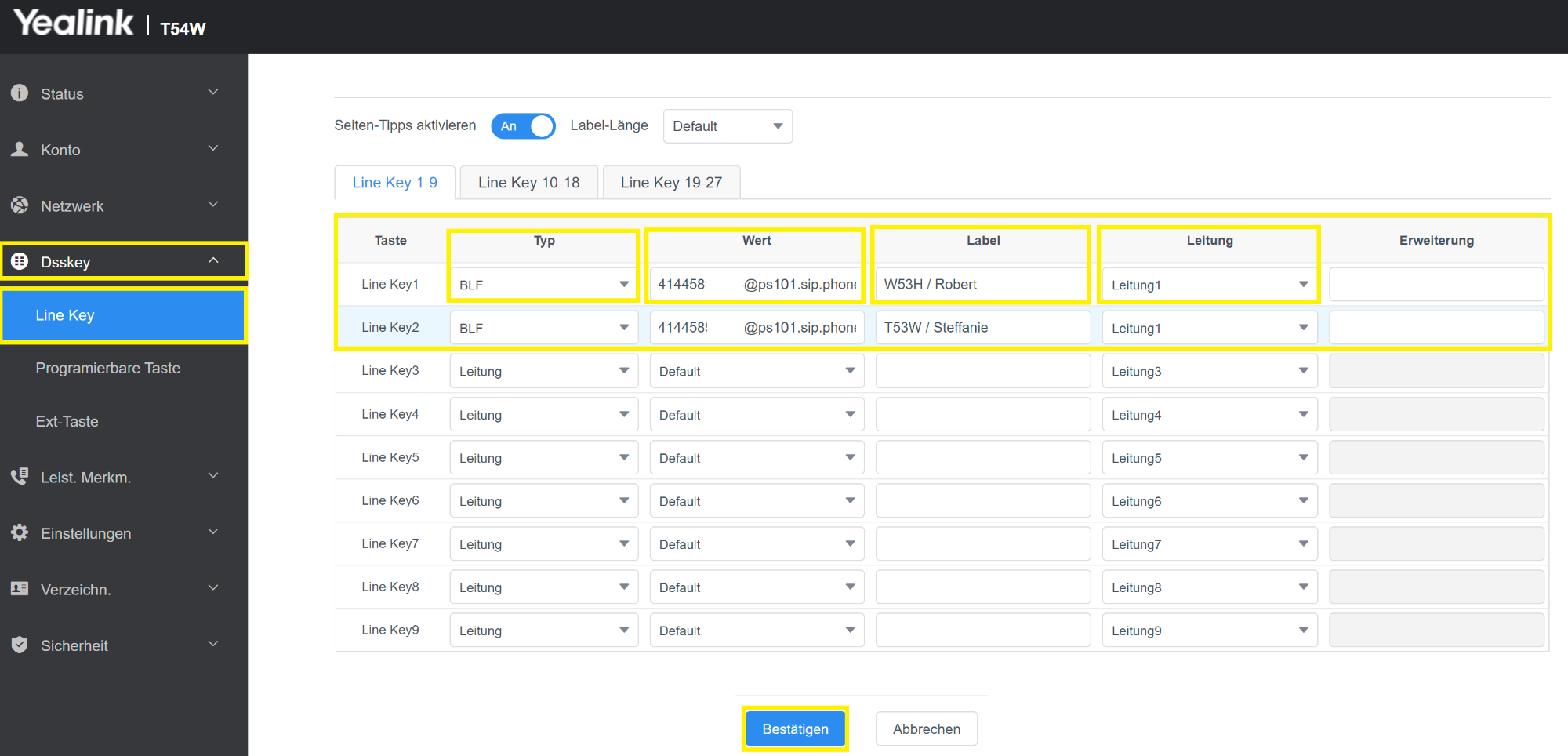
Task: Click the Yealink logo
Action: (x=74, y=22)
